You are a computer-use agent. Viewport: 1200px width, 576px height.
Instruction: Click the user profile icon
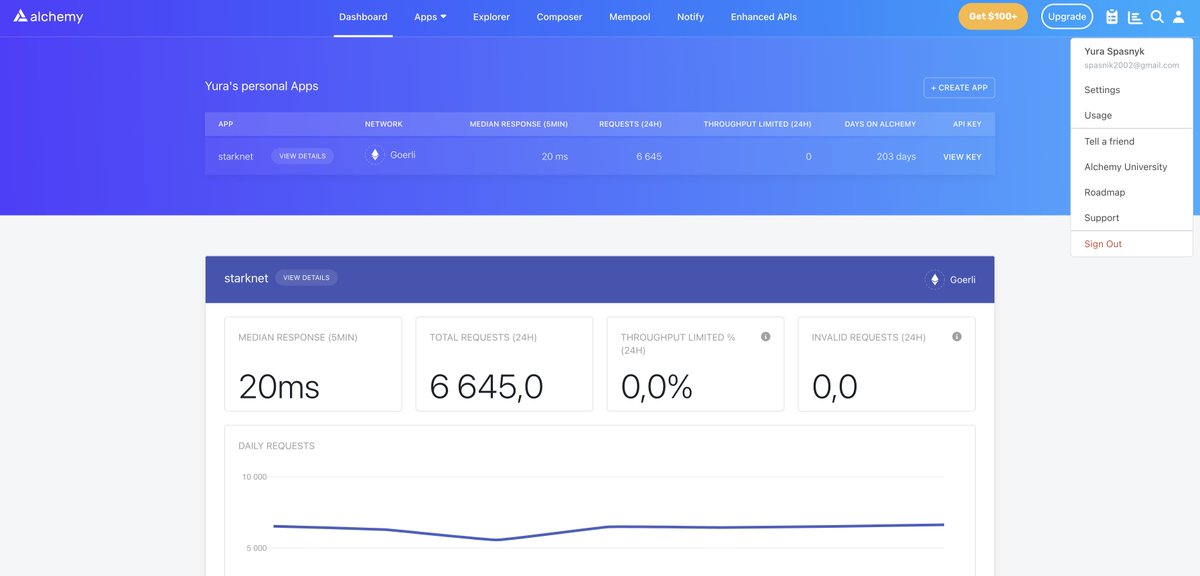click(x=1179, y=17)
